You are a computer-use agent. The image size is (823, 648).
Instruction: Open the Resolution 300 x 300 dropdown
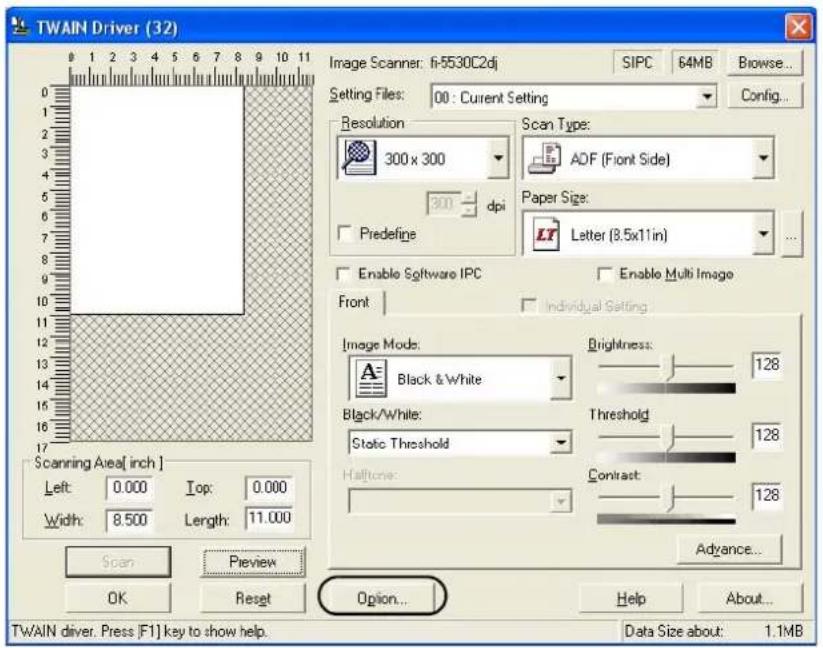[498, 158]
